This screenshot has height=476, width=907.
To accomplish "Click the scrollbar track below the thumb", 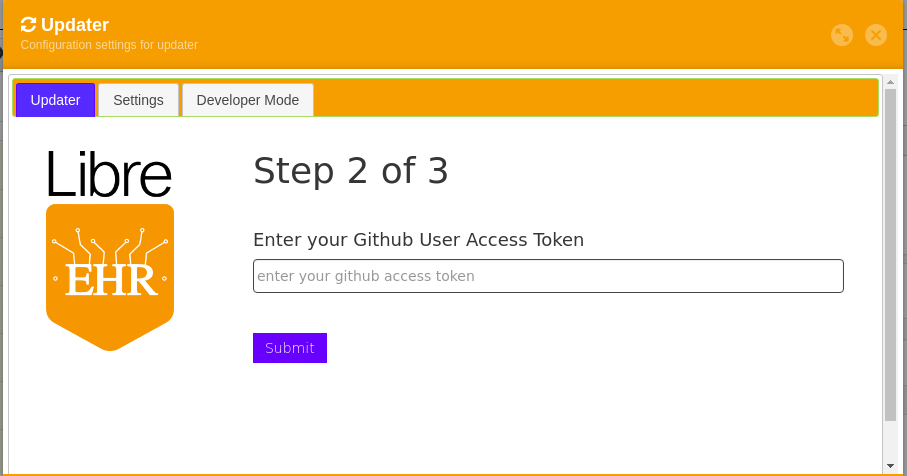I will (x=890, y=440).
